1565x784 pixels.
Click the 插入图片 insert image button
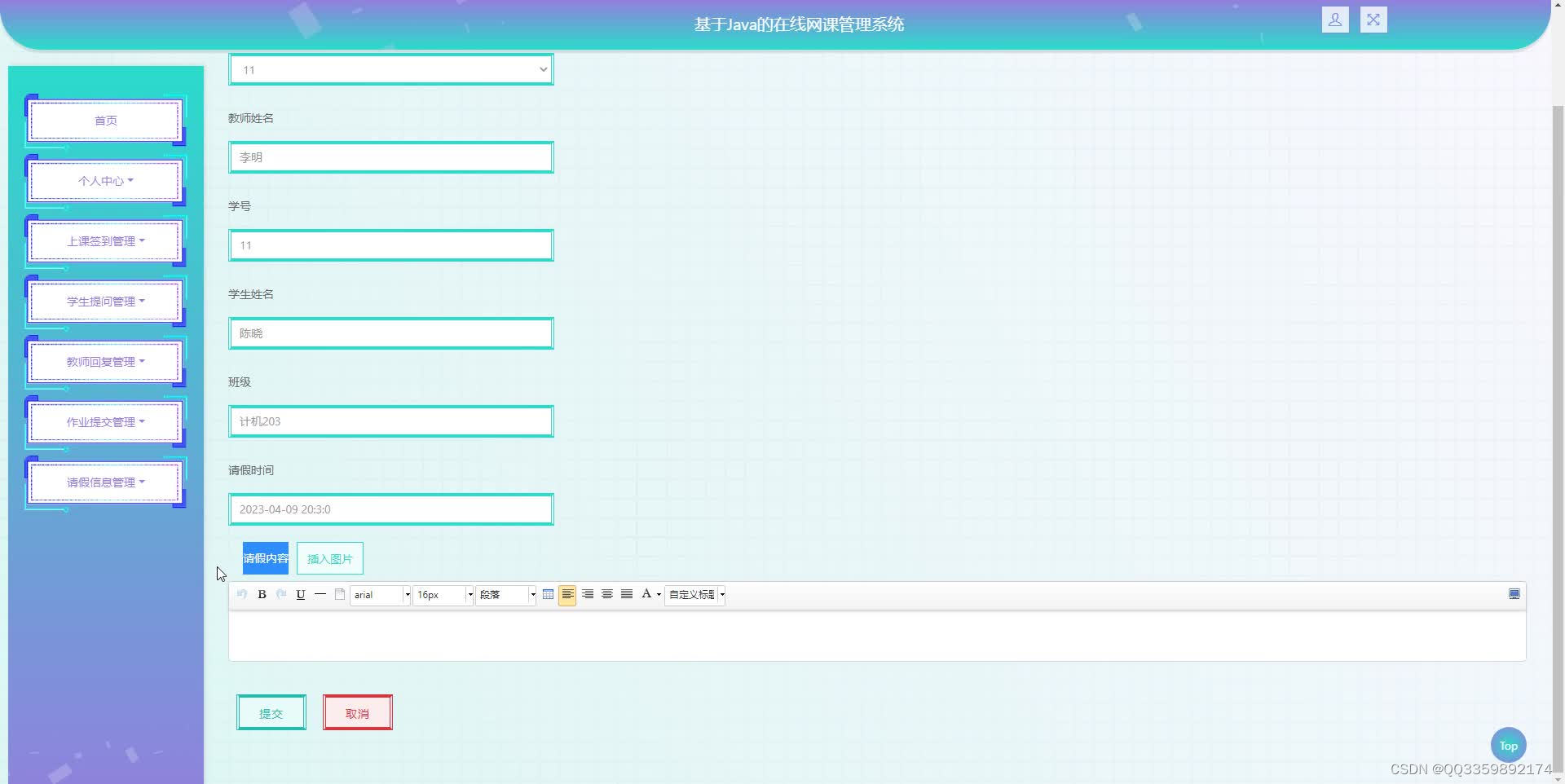coord(330,558)
